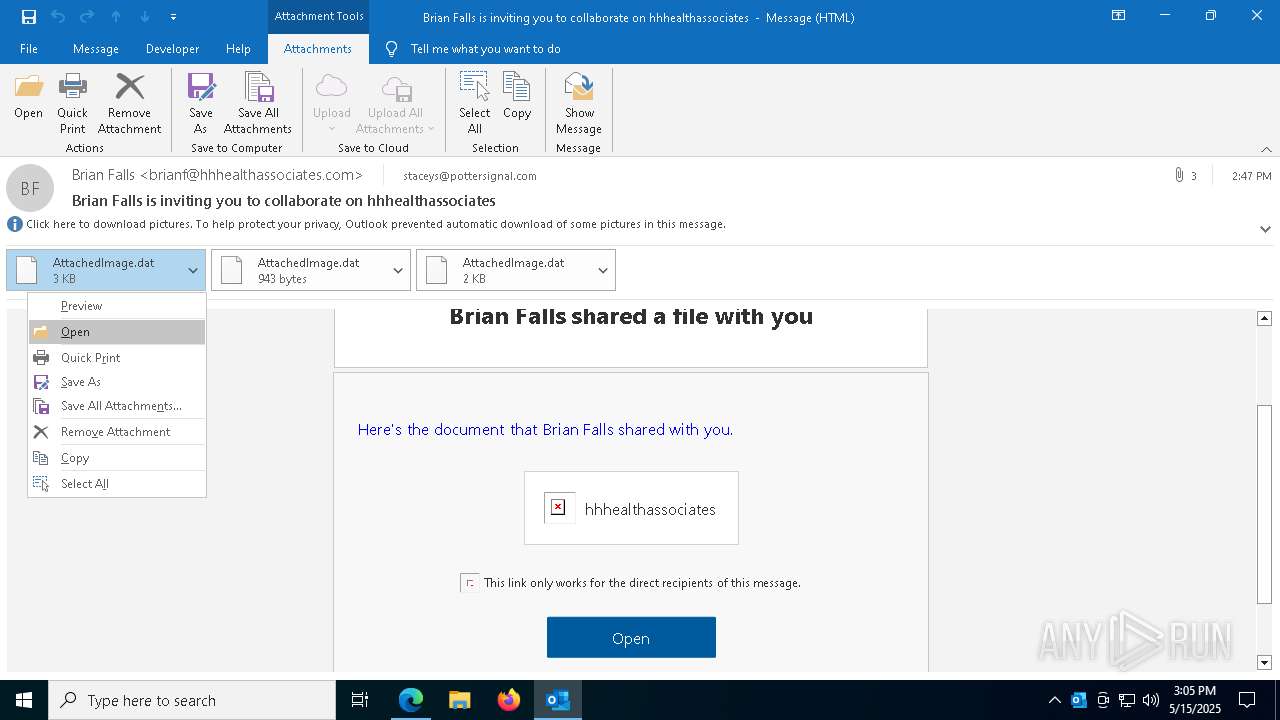Click the download pictures info bar
Screen dimensions: 1280x720
pyautogui.click(x=376, y=224)
